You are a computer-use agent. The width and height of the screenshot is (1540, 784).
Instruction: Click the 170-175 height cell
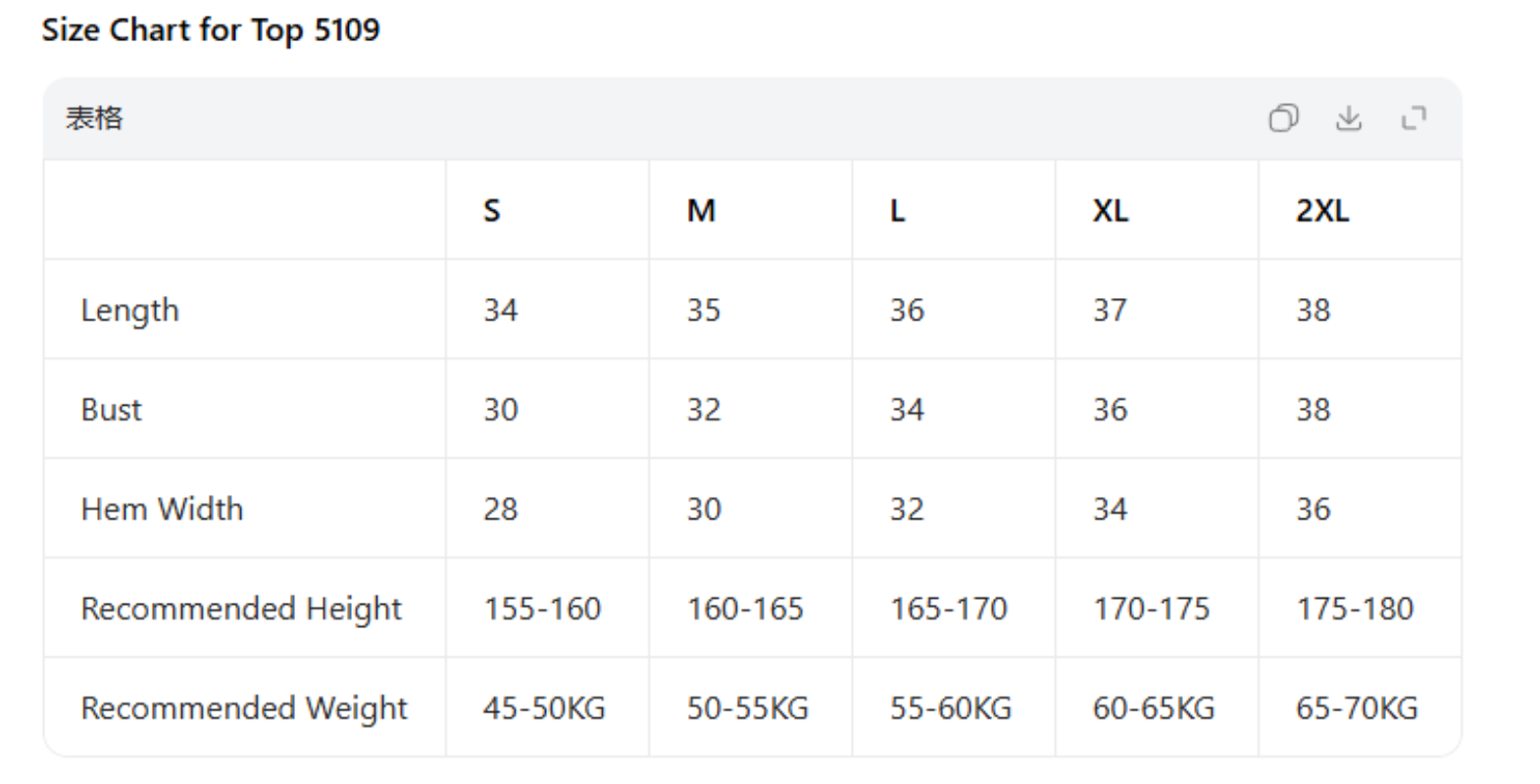1151,609
